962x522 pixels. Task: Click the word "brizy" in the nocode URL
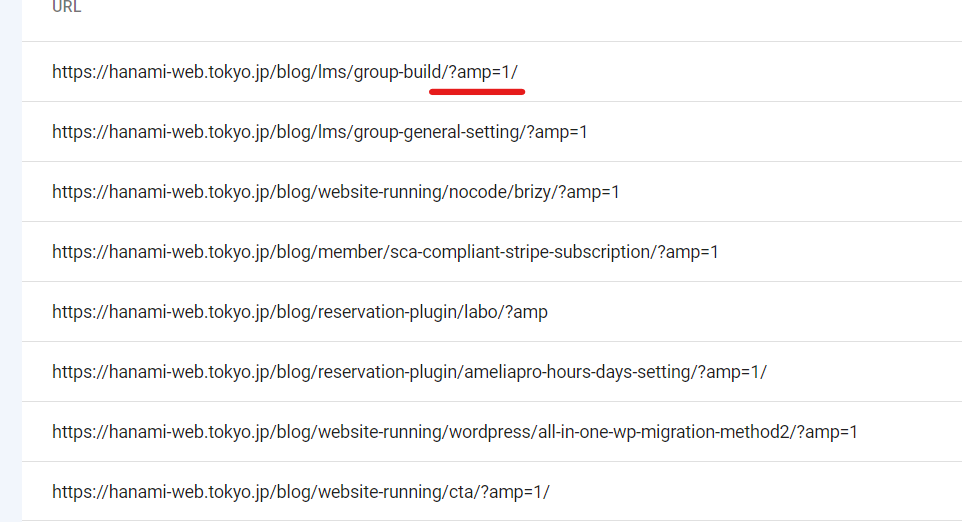(530, 192)
